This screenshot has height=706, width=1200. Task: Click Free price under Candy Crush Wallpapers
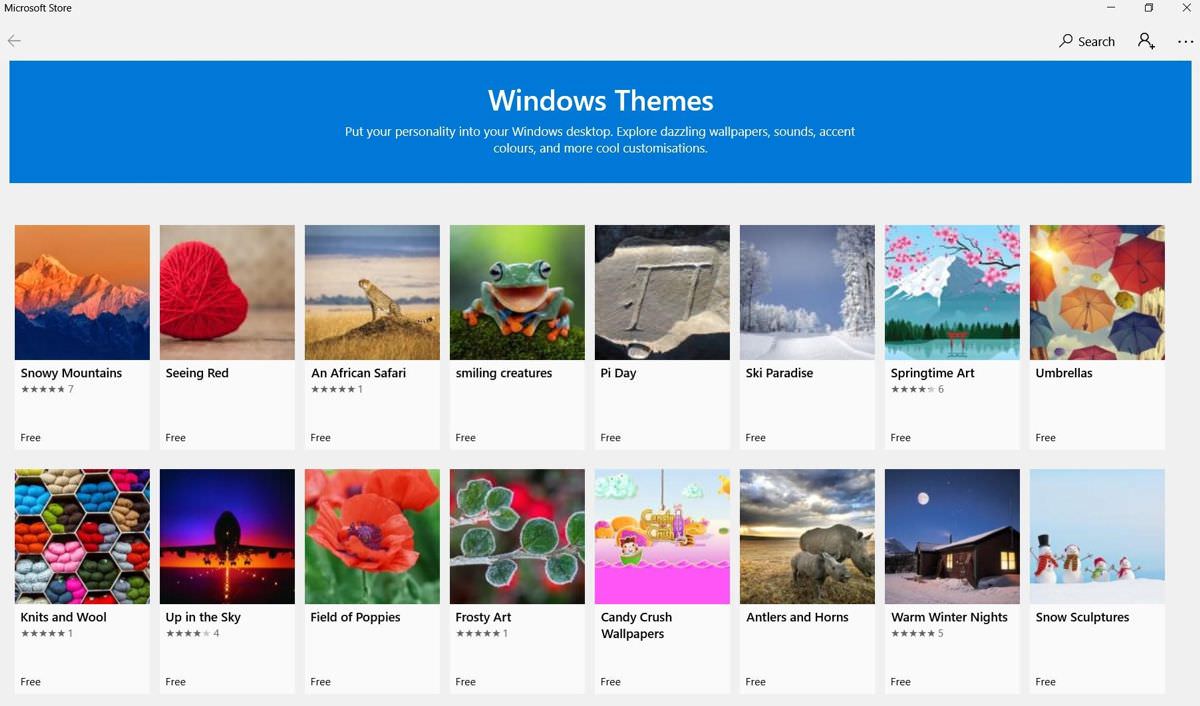pos(610,682)
